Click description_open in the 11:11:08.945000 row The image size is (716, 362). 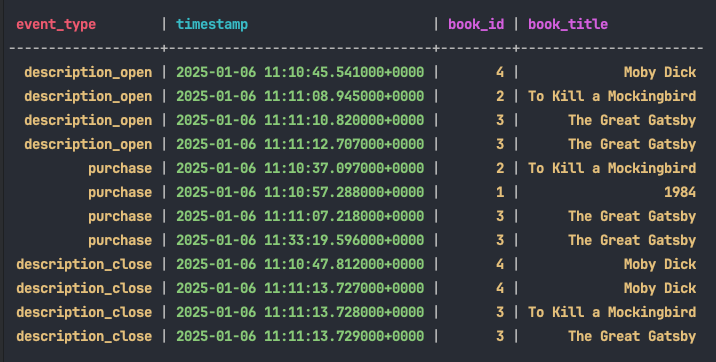coord(88,96)
